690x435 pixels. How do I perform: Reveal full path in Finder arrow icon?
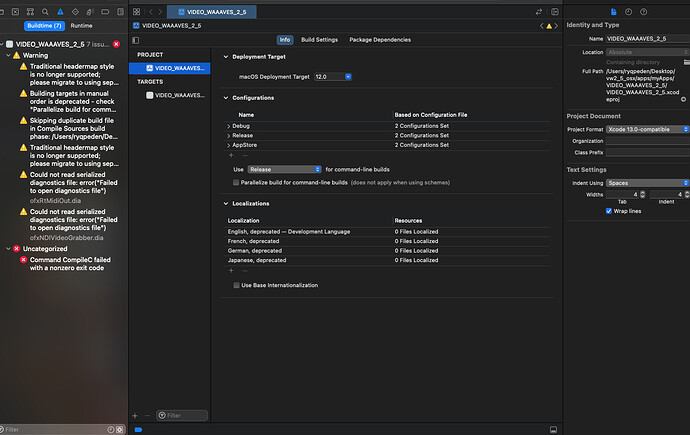[683, 99]
